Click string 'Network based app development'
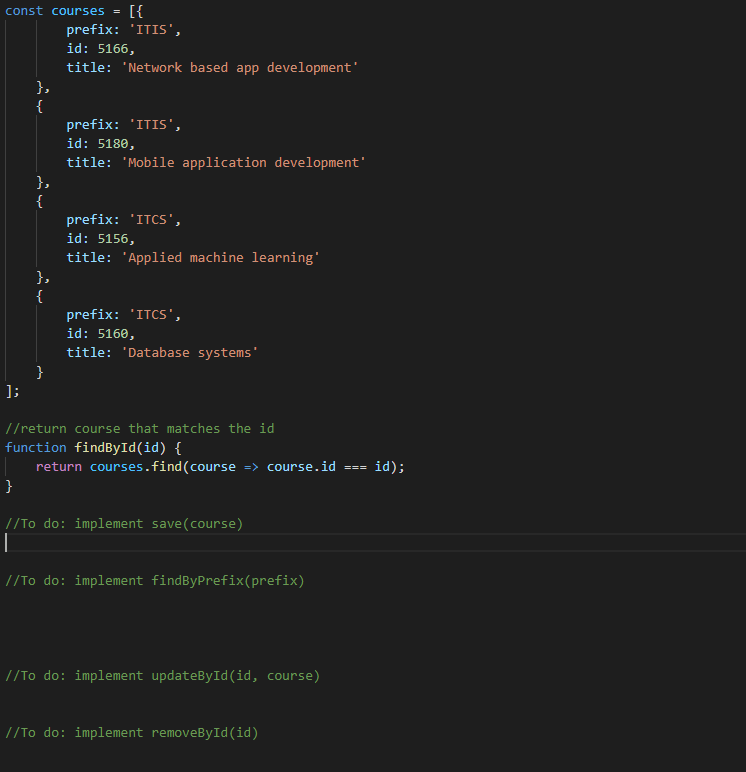This screenshot has height=772, width=746. coord(240,68)
